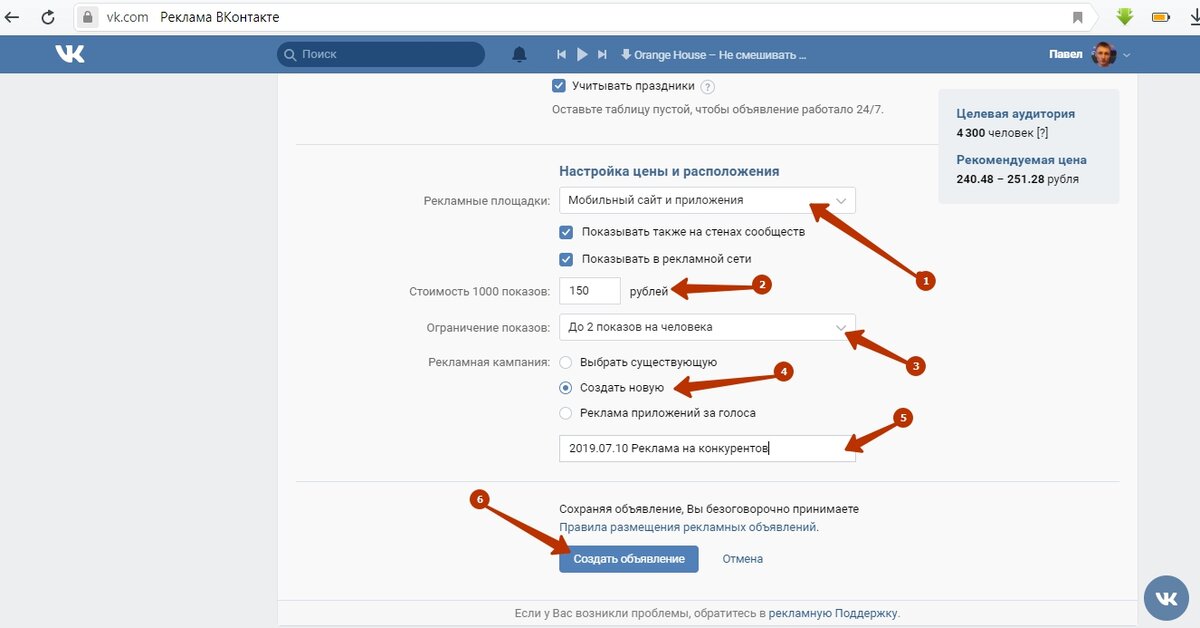Click the browser back arrow
Screen dimensions: 1200x628
coord(14,17)
